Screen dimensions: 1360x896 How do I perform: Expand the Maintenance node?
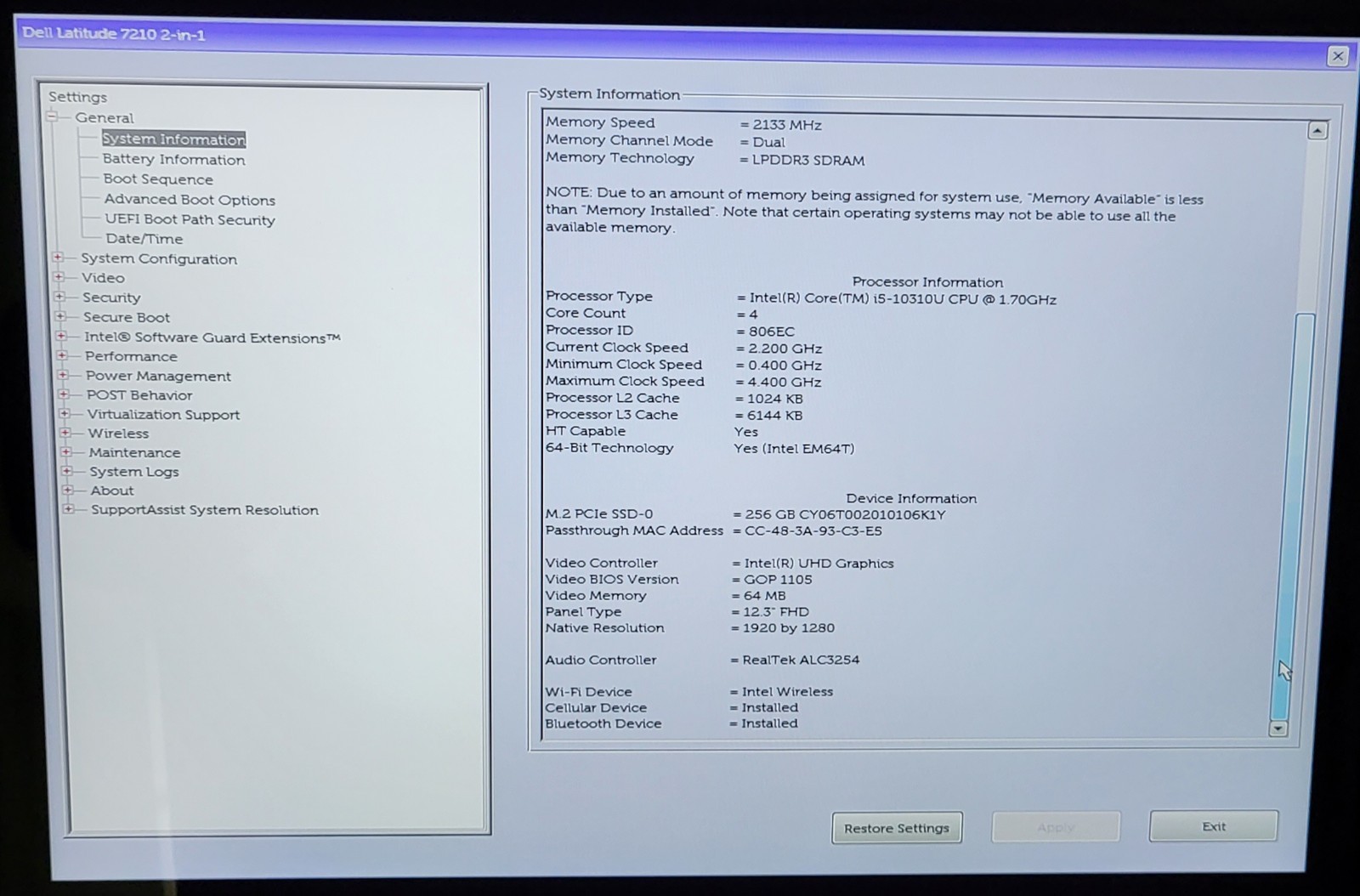[66, 452]
